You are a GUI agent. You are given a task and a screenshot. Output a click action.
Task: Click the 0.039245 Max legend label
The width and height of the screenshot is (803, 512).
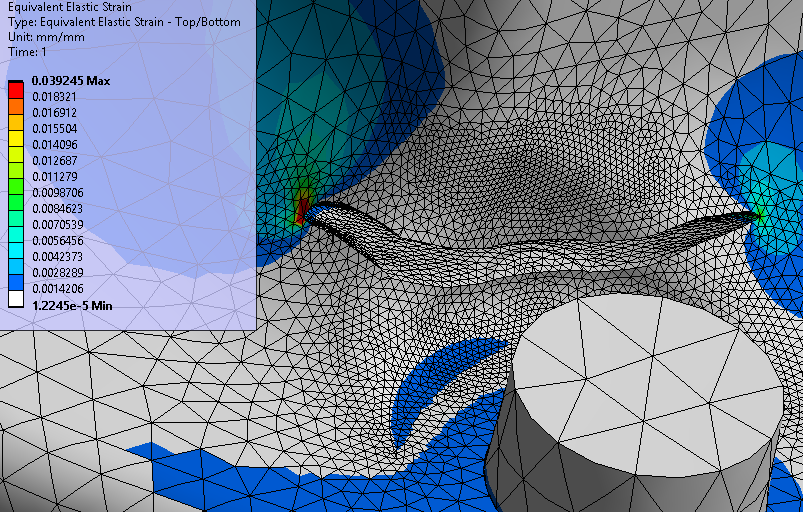(x=68, y=80)
